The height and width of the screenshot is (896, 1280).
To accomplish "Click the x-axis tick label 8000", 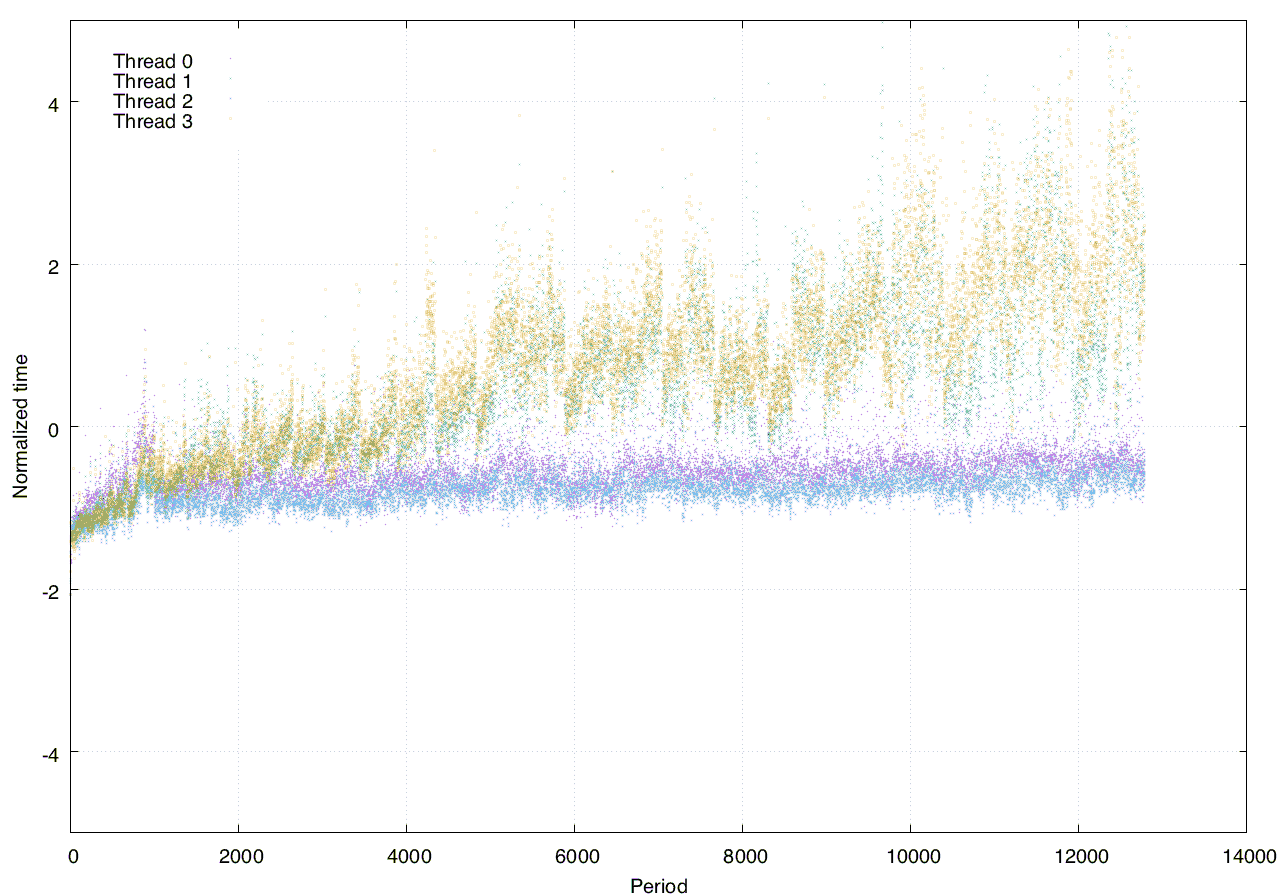I will click(x=743, y=858).
